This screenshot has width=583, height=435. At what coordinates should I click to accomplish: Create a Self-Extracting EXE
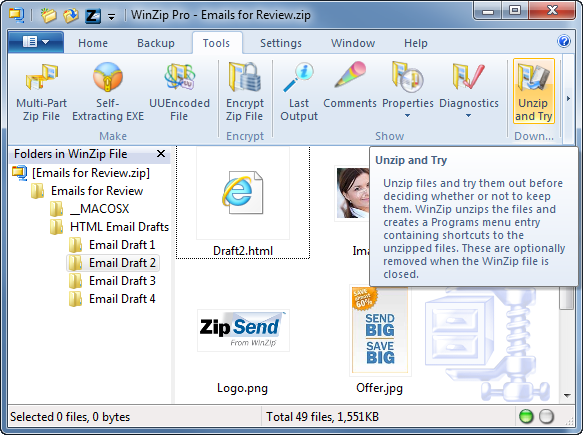(108, 92)
